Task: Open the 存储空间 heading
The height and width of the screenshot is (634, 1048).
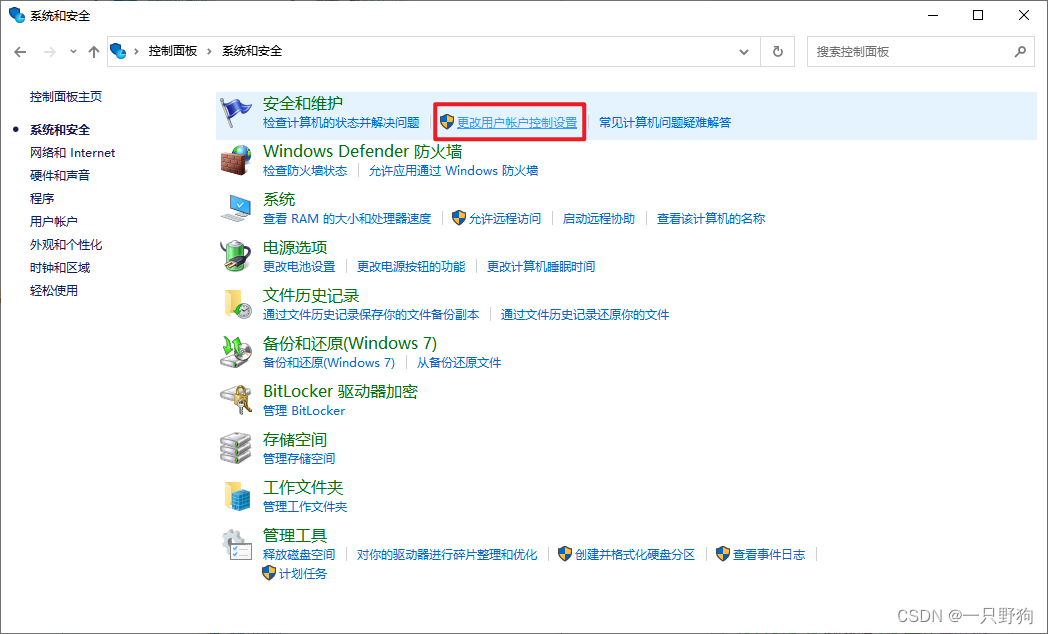Action: point(295,440)
